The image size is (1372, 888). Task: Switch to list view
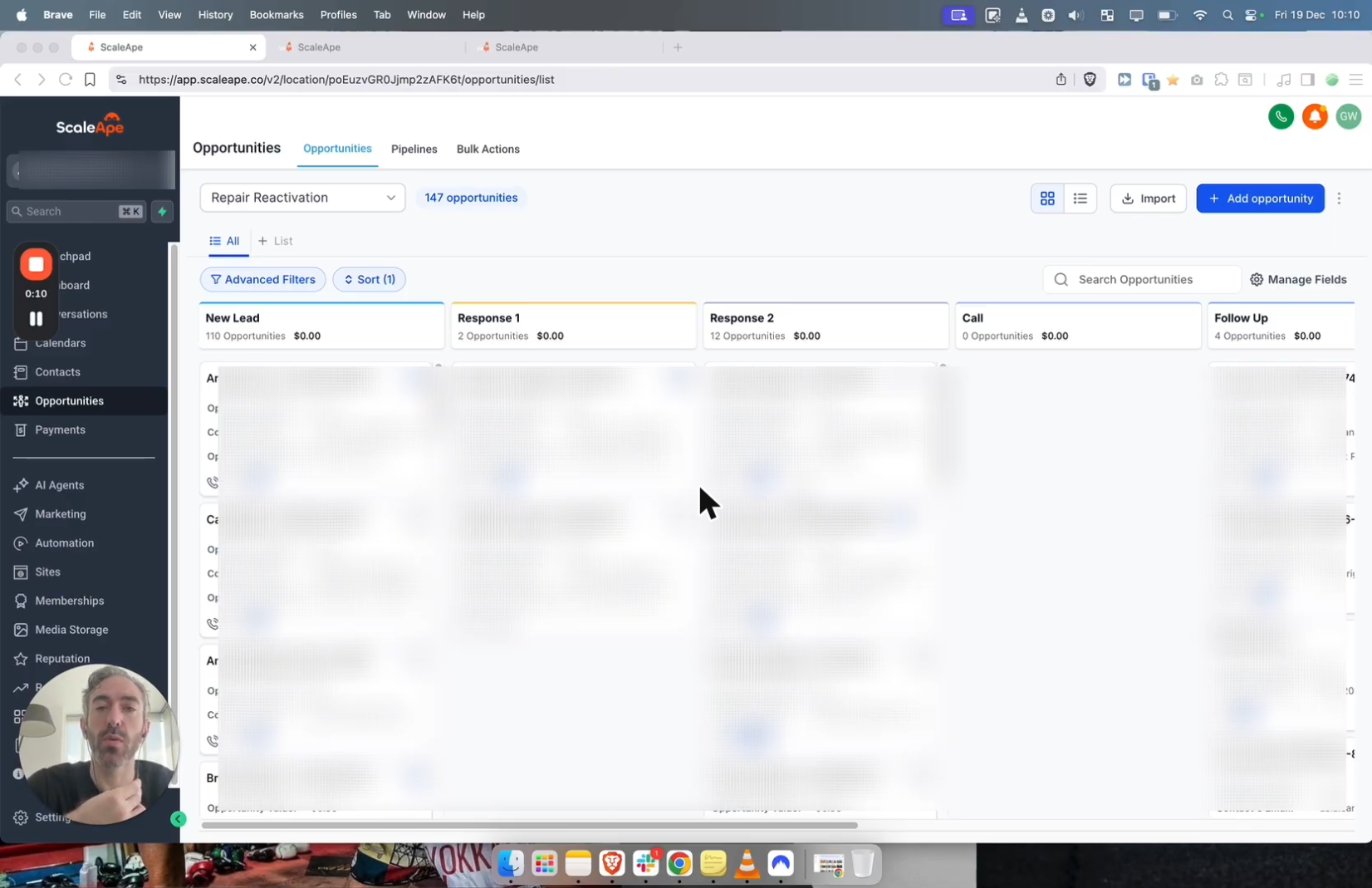1080,198
